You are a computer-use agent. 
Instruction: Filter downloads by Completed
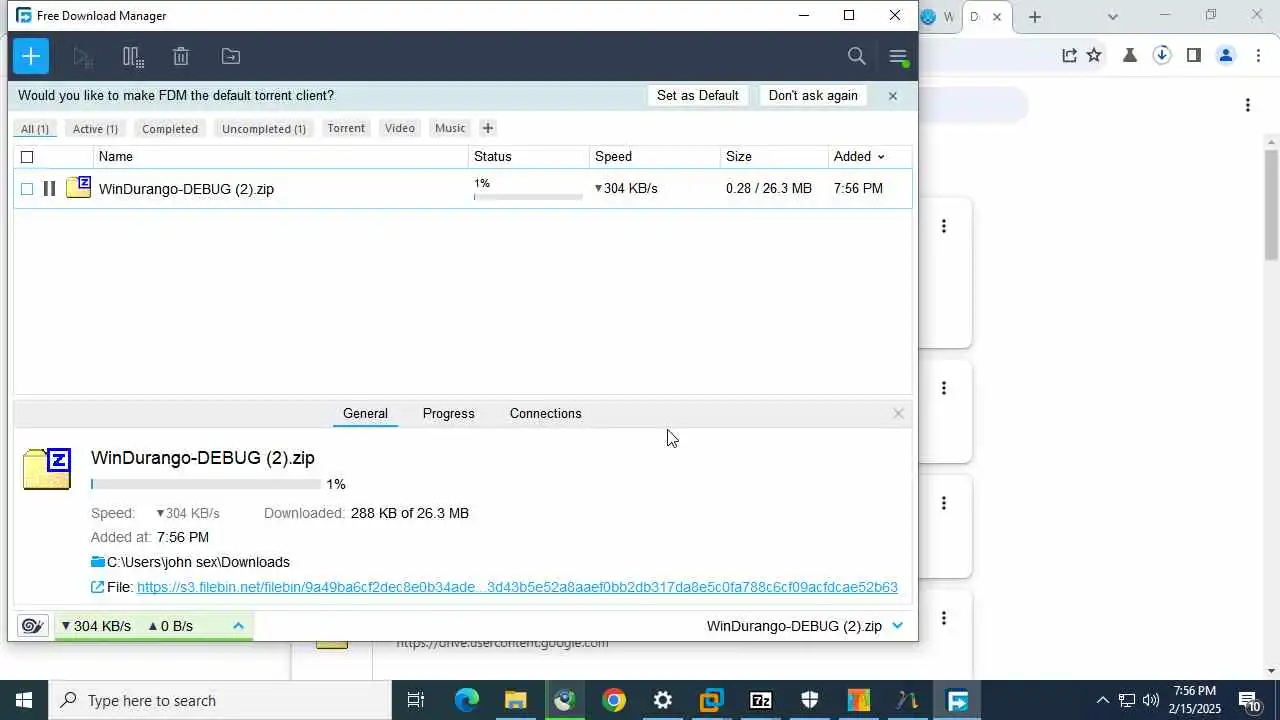coord(170,128)
